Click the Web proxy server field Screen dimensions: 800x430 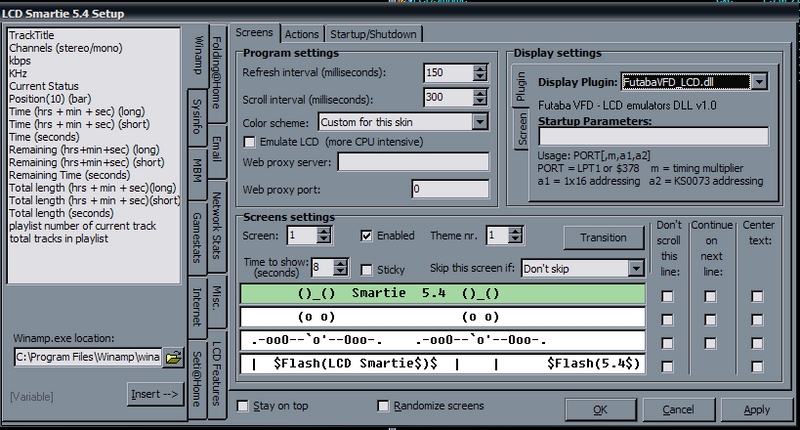tap(413, 162)
